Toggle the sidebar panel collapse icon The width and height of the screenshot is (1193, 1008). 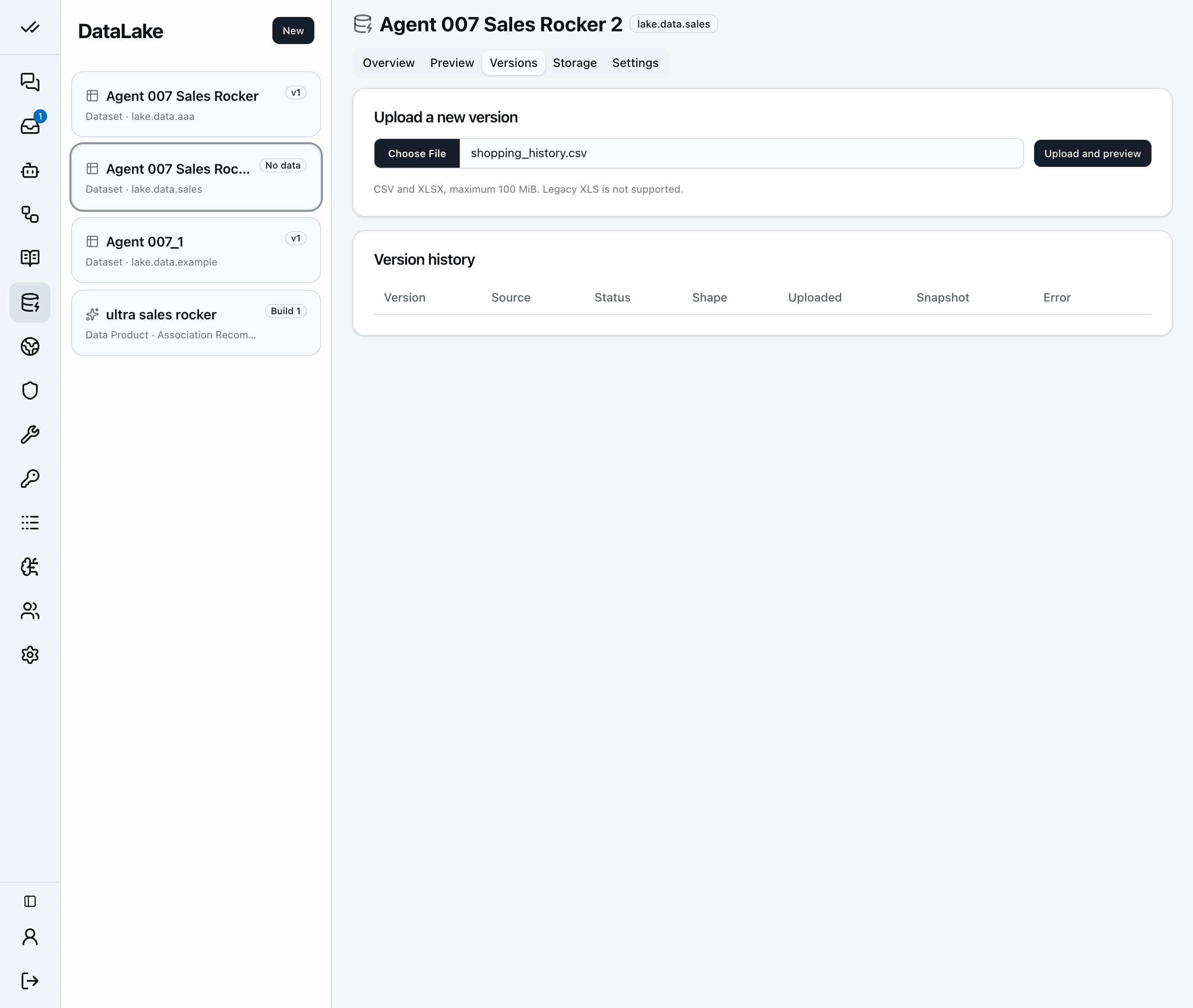click(x=30, y=901)
